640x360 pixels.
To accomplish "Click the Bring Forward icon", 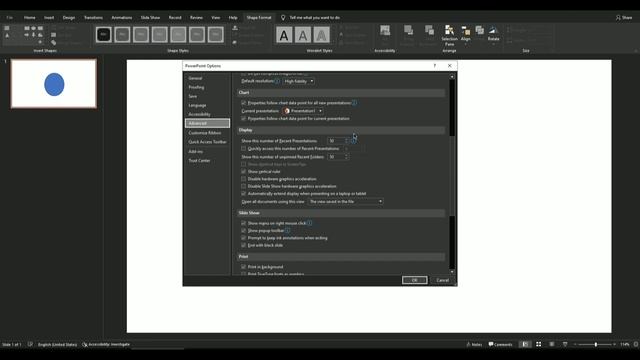I will point(408,30).
